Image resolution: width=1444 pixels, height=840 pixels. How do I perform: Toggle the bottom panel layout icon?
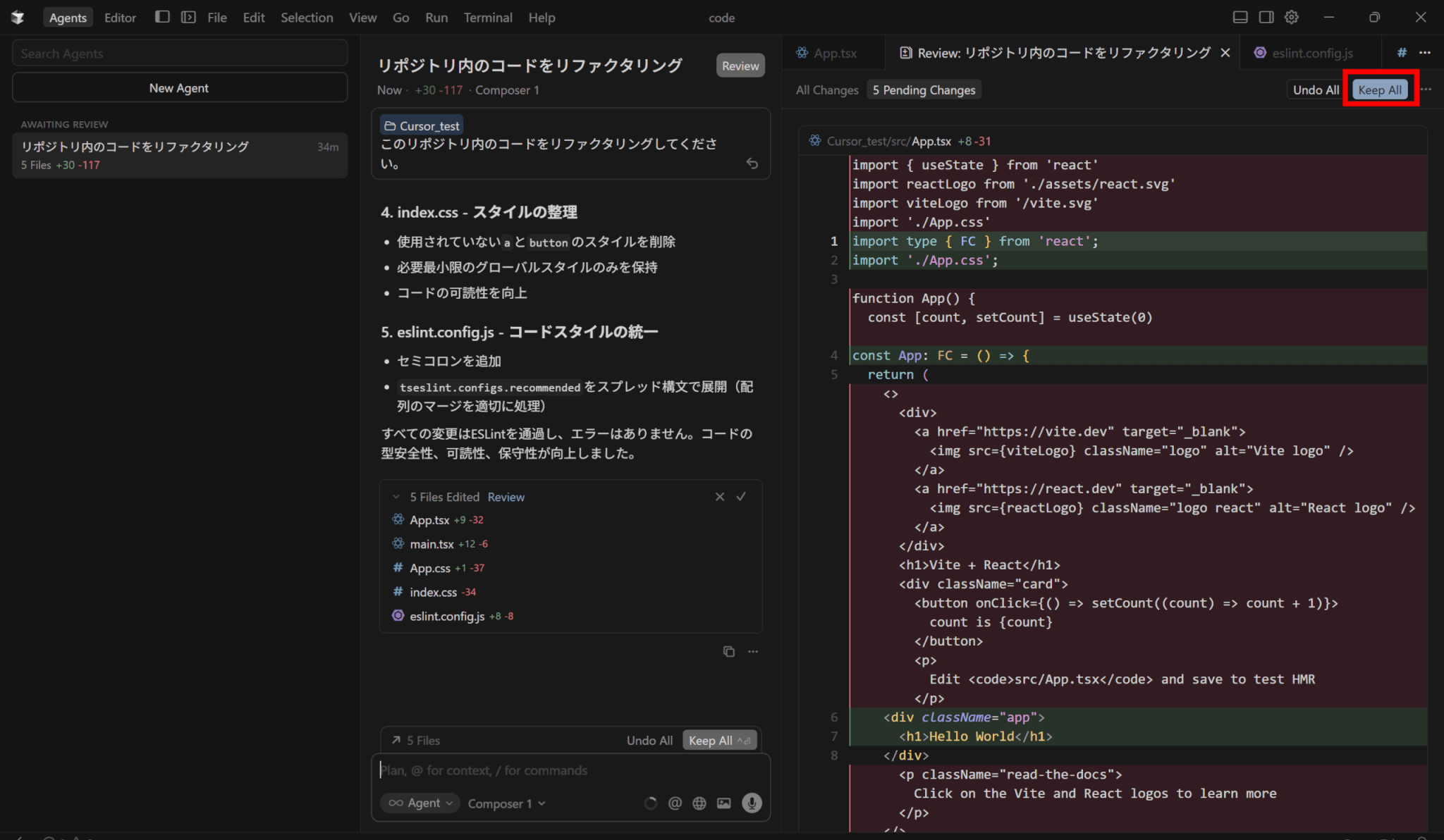click(x=1240, y=17)
